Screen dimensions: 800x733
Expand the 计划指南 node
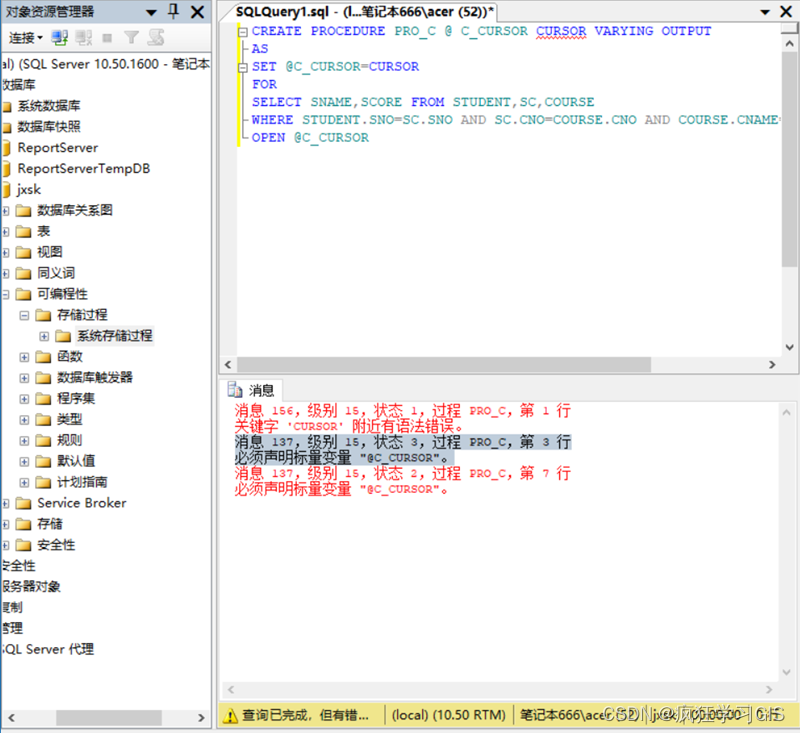(24, 483)
